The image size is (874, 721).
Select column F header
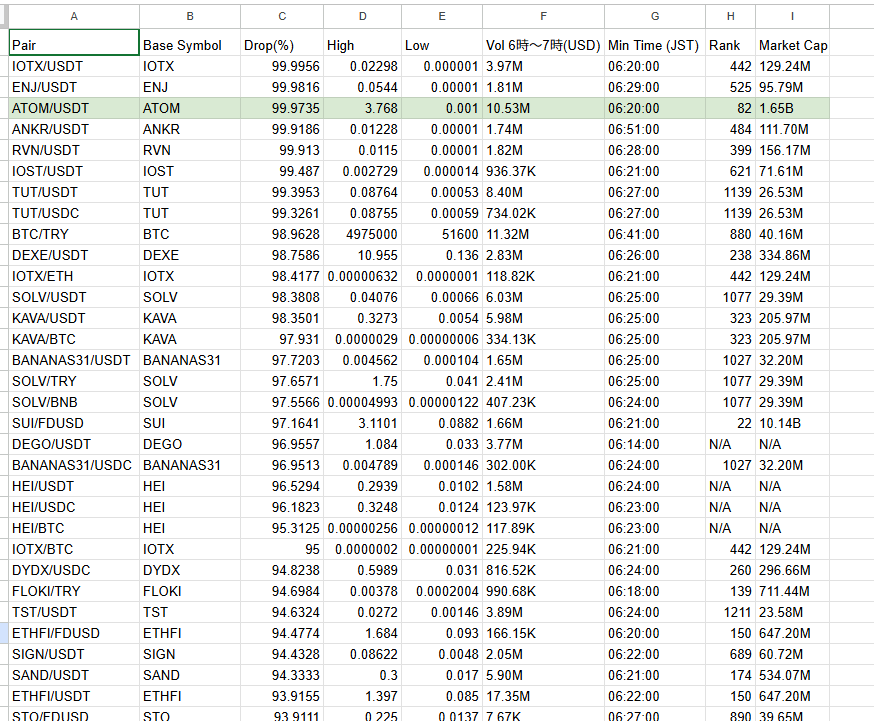pyautogui.click(x=543, y=16)
